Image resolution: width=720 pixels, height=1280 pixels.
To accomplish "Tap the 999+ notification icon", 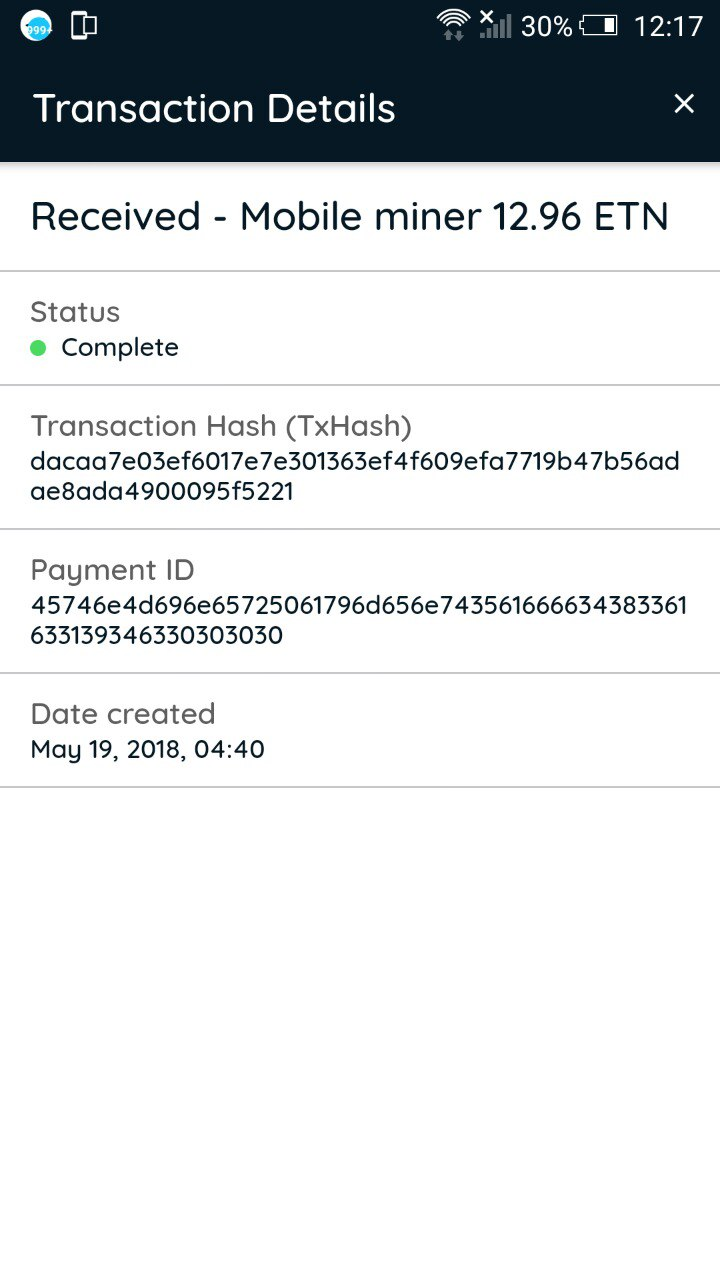I will click(x=37, y=26).
